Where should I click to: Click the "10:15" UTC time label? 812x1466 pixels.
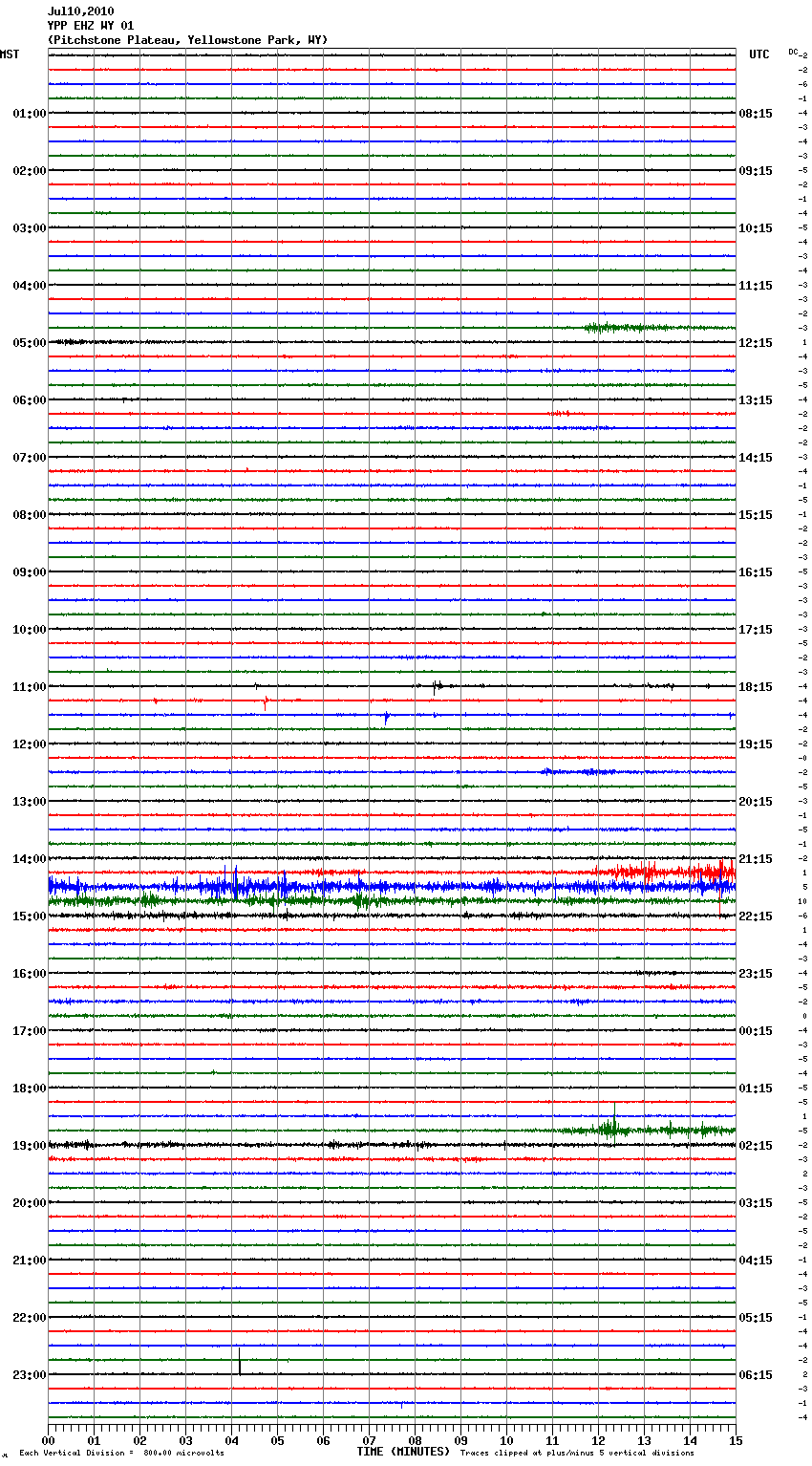pyautogui.click(x=756, y=228)
